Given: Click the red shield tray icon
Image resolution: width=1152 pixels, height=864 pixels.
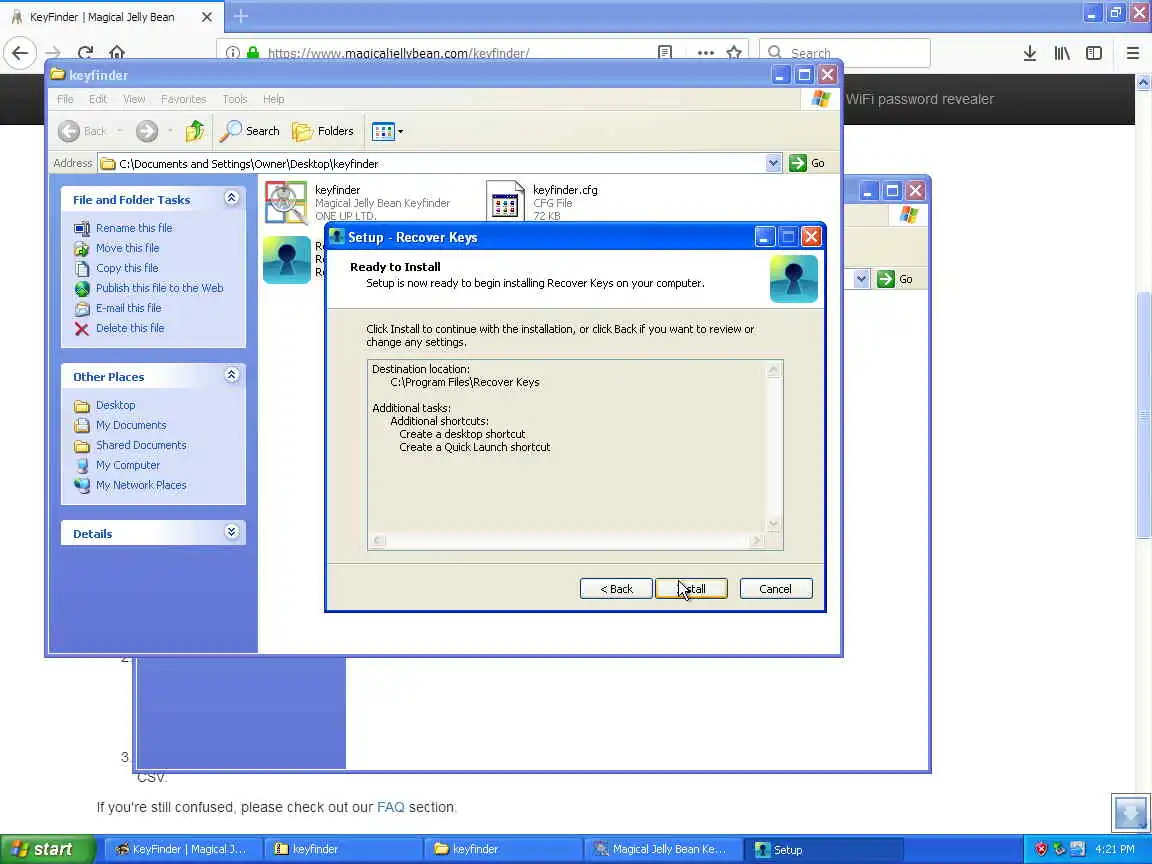Looking at the screenshot, I should 1041,849.
